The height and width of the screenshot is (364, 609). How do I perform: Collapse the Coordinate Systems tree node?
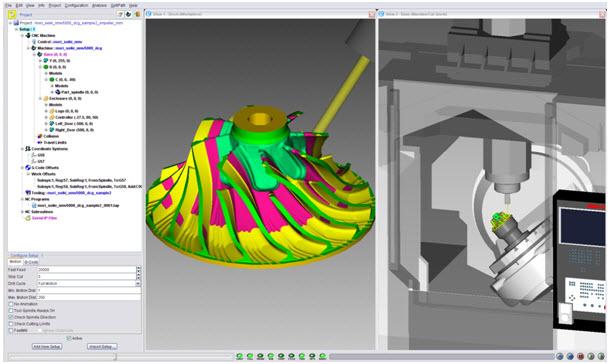click(x=22, y=149)
